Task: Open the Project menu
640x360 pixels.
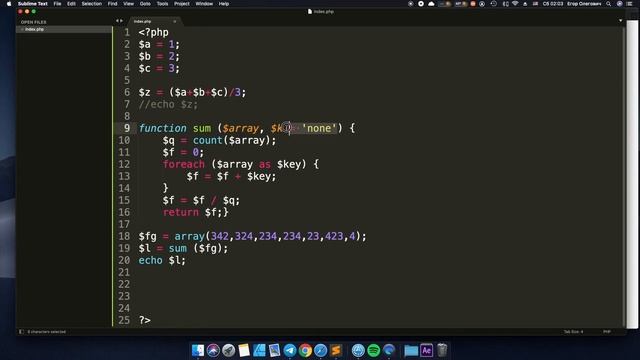Action: 182,4
